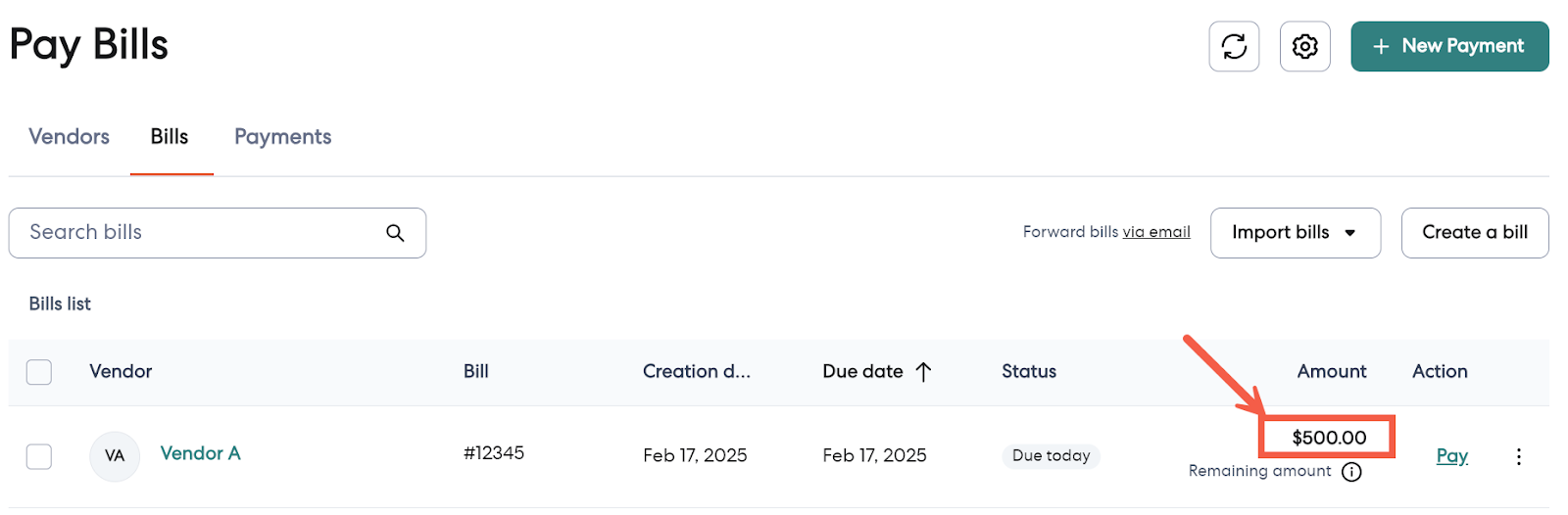Viewport: 1568px width, 515px height.
Task: Sort by the Creation date column header
Action: [696, 371]
